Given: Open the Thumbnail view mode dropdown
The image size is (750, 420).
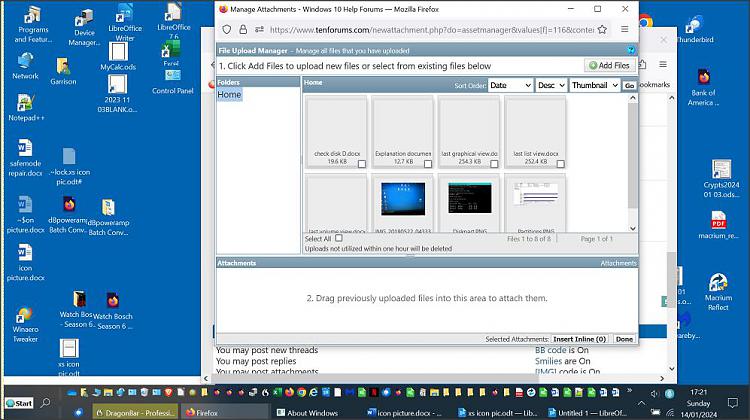Looking at the screenshot, I should tap(595, 85).
